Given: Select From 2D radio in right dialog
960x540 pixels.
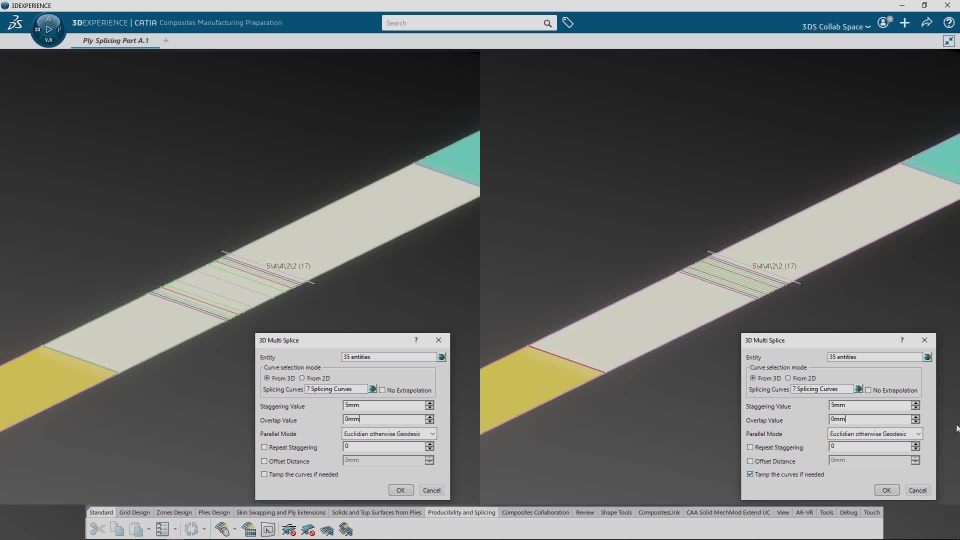Looking at the screenshot, I should click(788, 378).
